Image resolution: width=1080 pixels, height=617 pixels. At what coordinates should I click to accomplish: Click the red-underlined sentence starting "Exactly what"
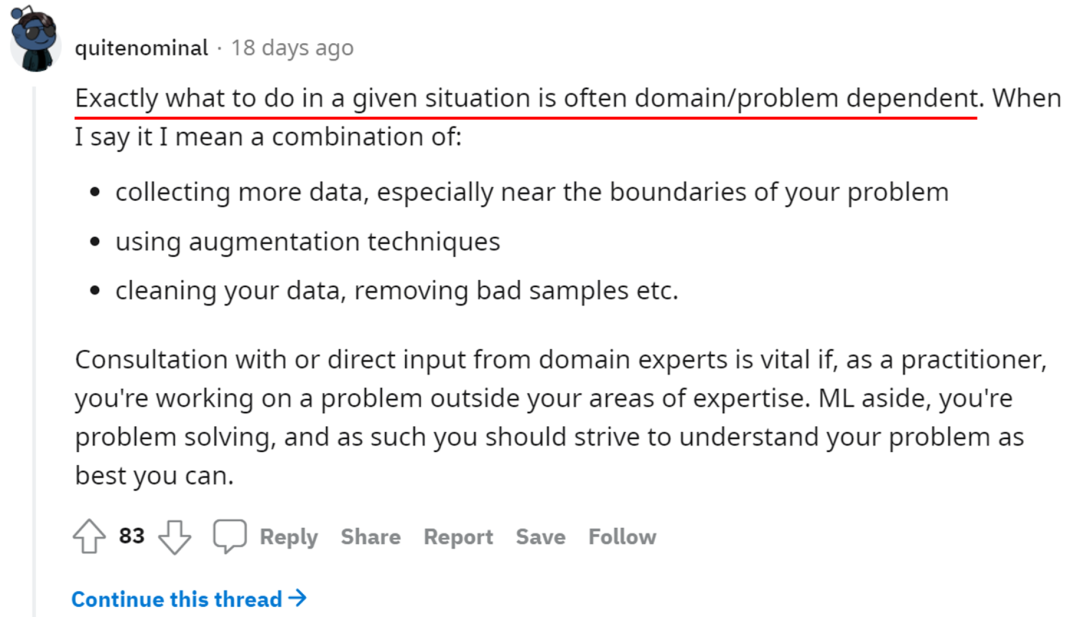525,99
